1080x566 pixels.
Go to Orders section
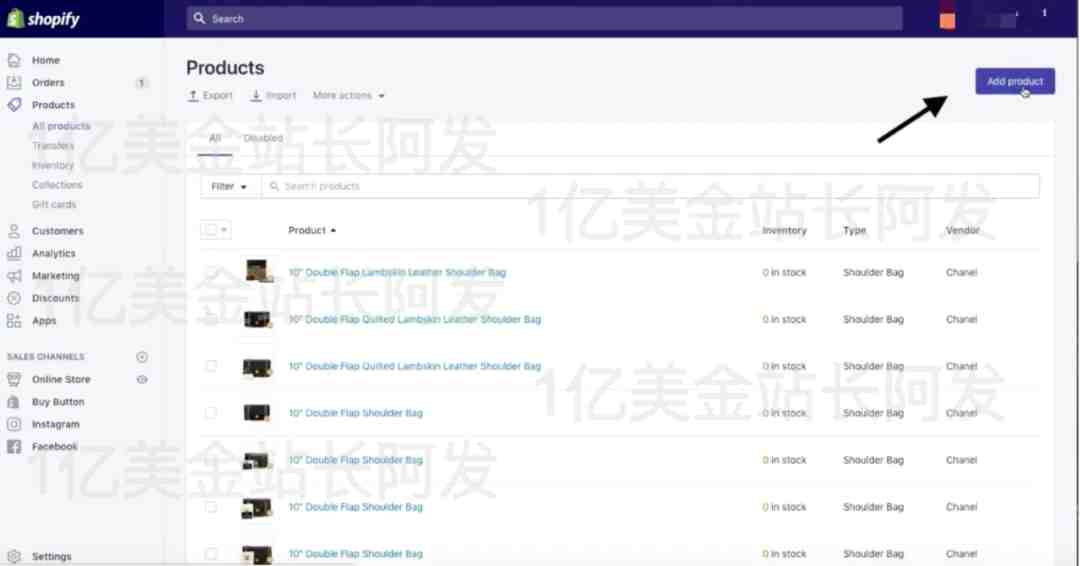click(x=48, y=83)
